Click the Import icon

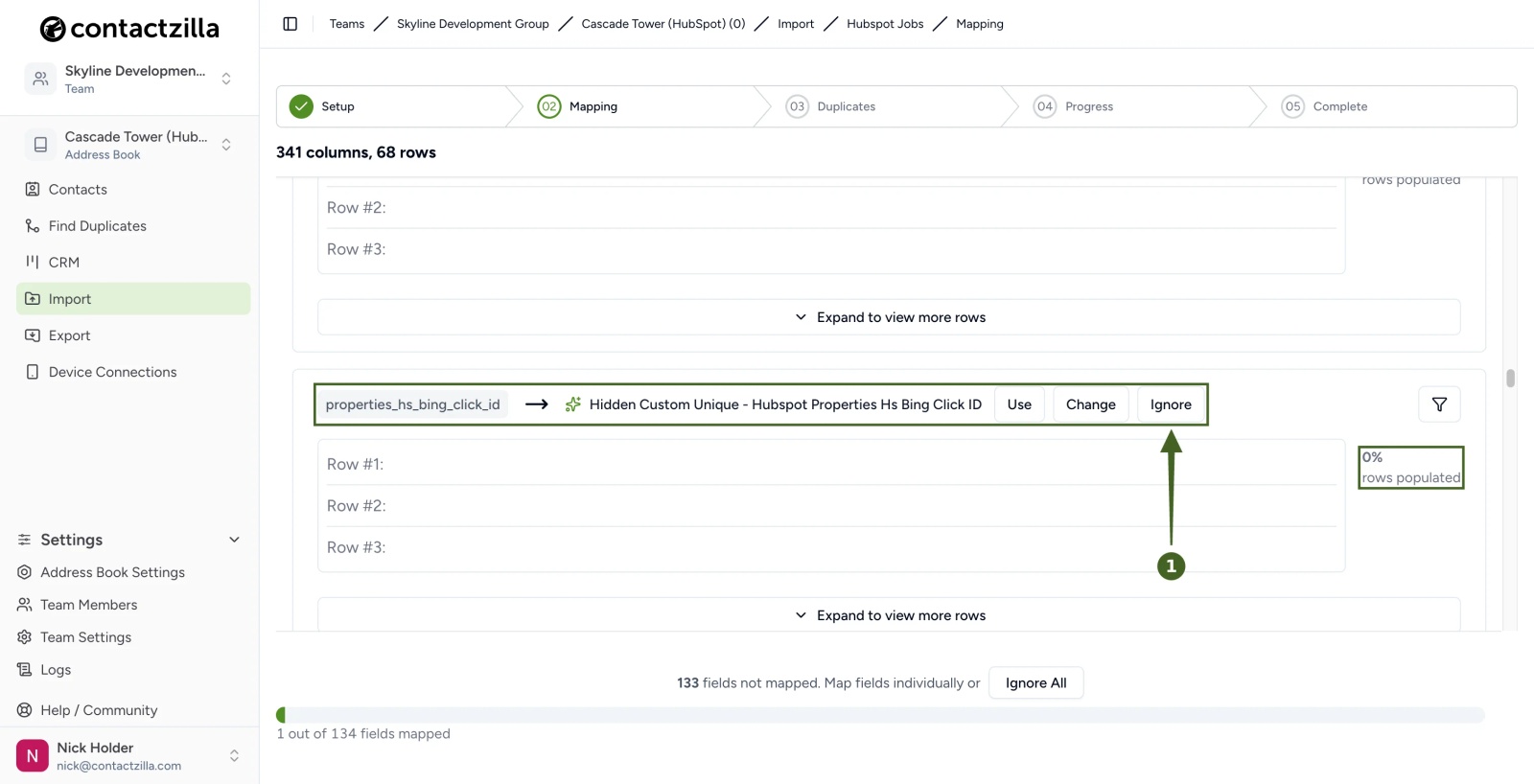point(33,299)
